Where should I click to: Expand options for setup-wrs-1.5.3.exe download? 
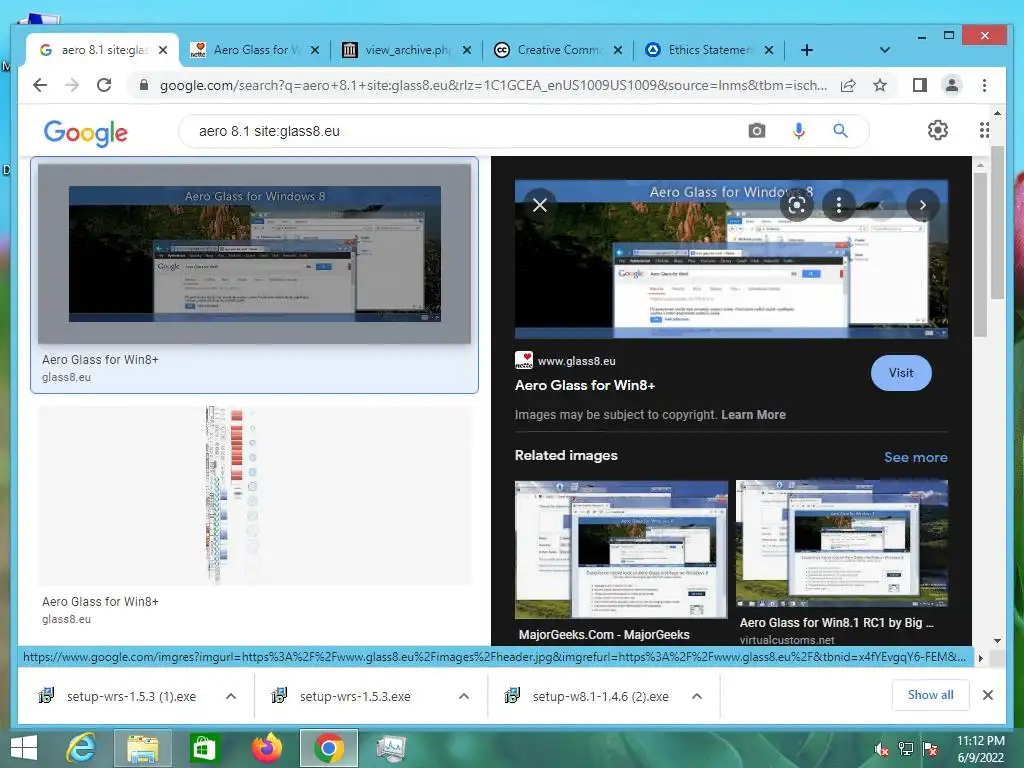pos(464,696)
